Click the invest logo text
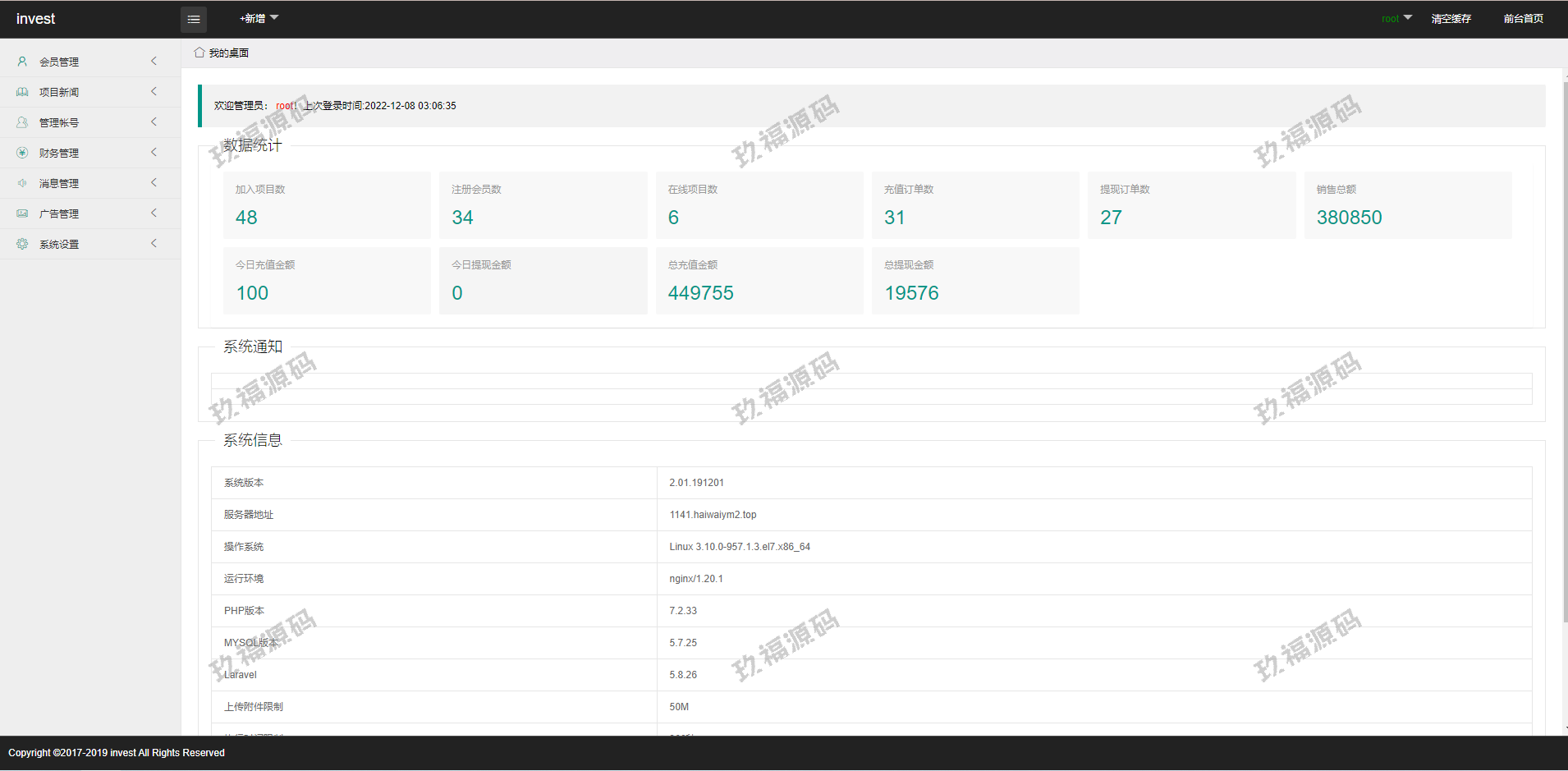 [x=35, y=19]
